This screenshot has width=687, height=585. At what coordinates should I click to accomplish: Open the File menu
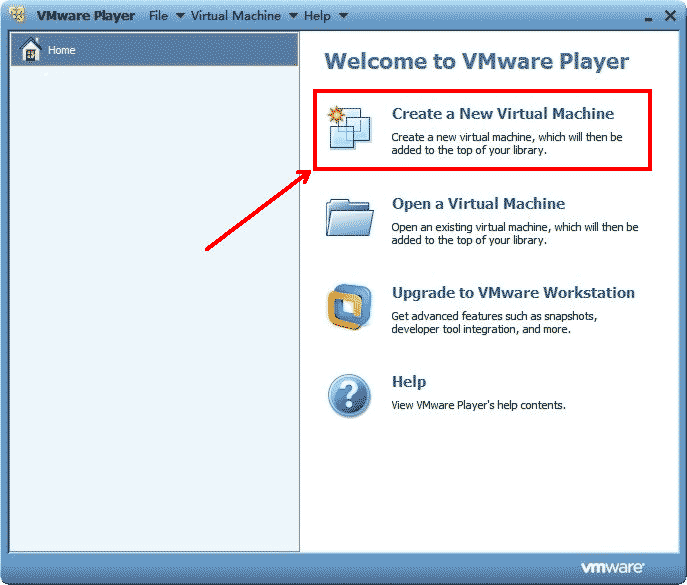click(x=158, y=16)
